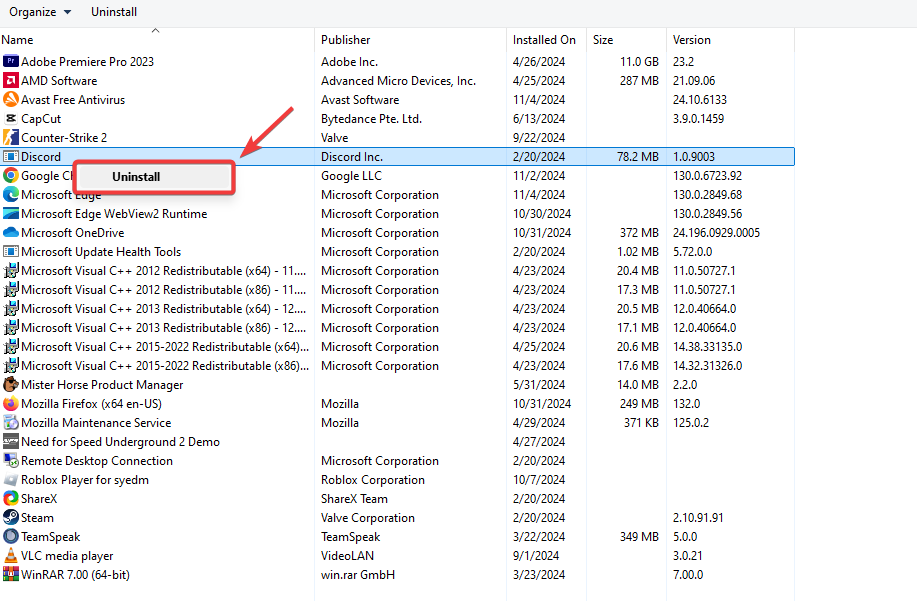The image size is (917, 601).
Task: Click the Adobe Premiere Pro 2023 icon
Action: pos(11,62)
